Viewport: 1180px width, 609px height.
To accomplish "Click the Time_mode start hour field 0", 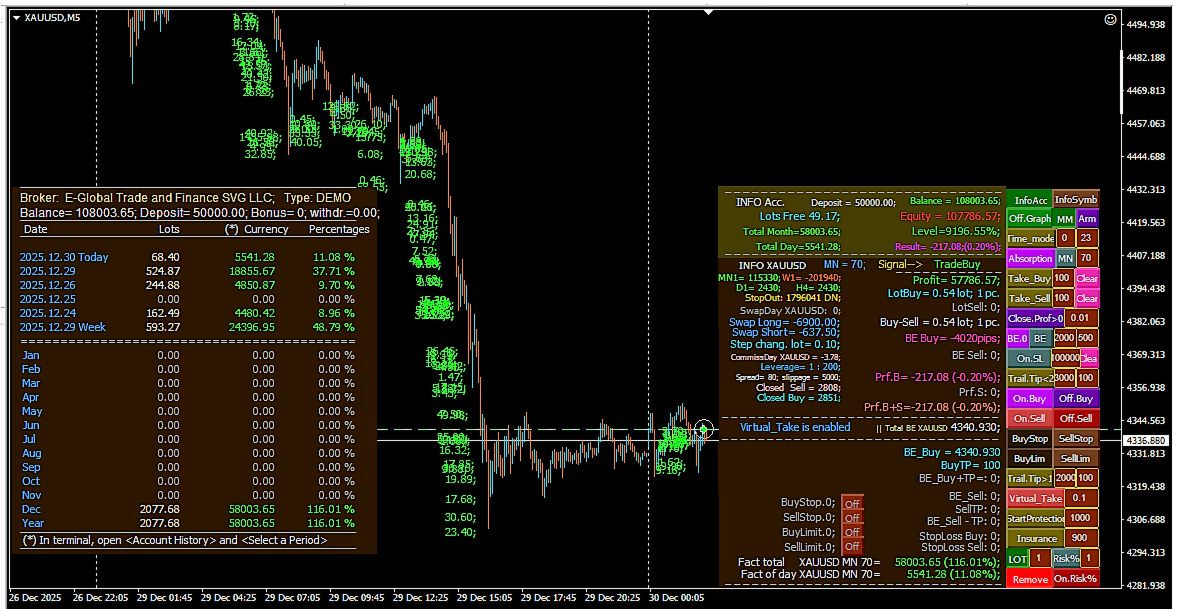I will pyautogui.click(x=1065, y=238).
